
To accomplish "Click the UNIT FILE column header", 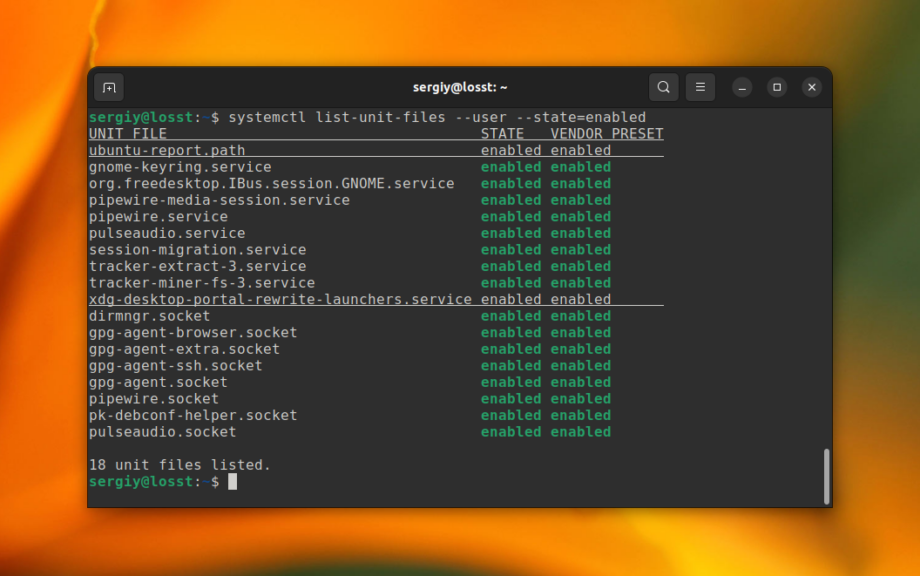I will tap(128, 134).
